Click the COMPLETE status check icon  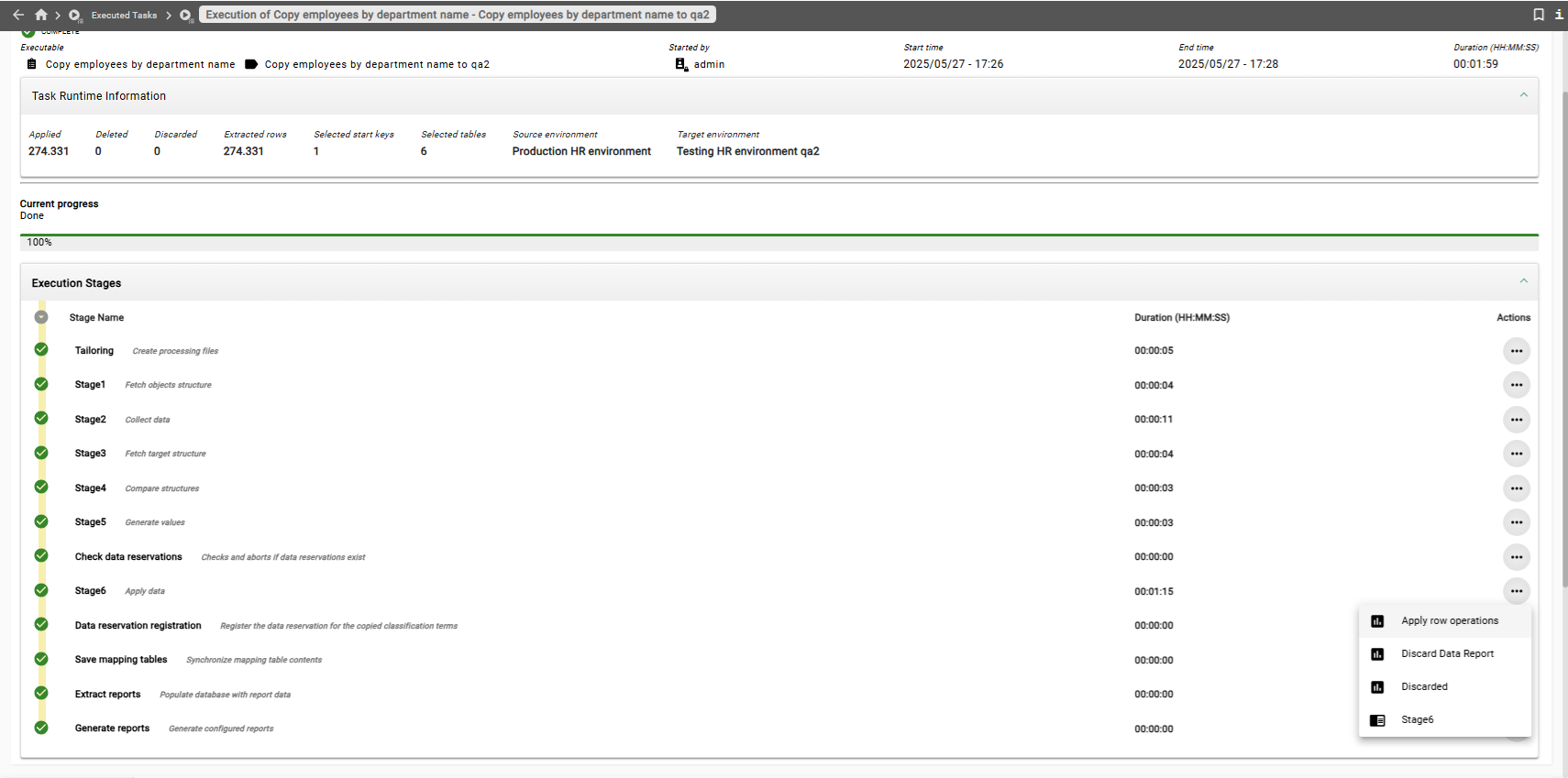(x=28, y=32)
